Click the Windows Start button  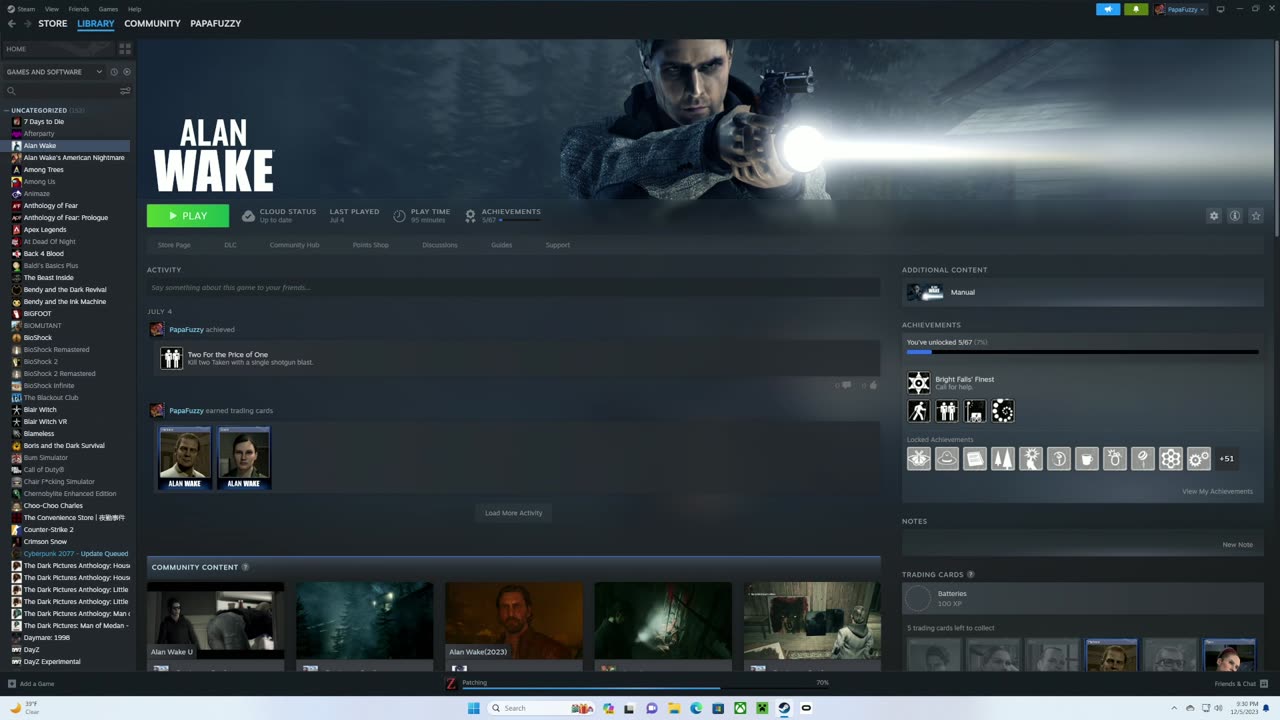click(473, 708)
